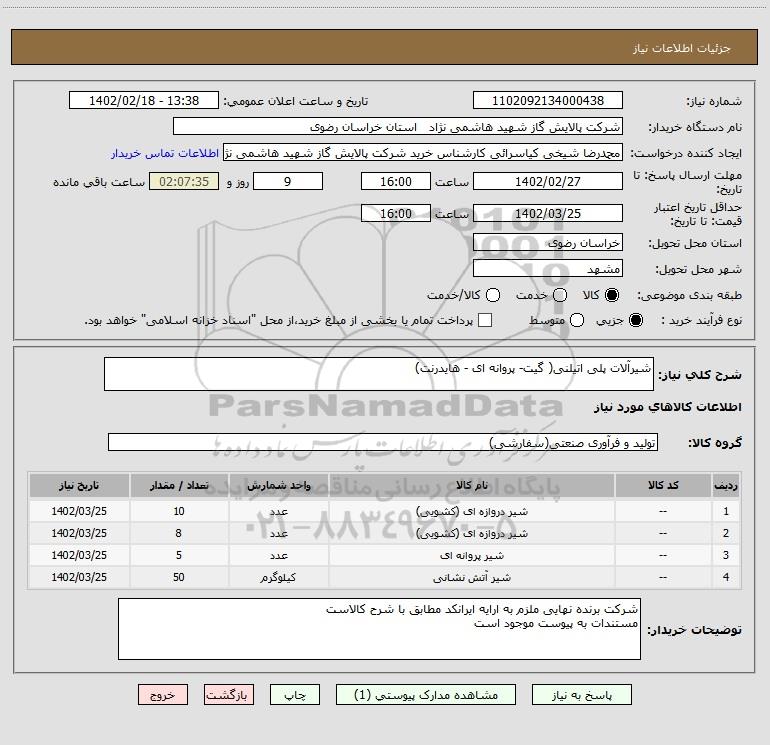The height and width of the screenshot is (745, 770).
Task: Click the buyer organization name field
Action: tap(398, 127)
